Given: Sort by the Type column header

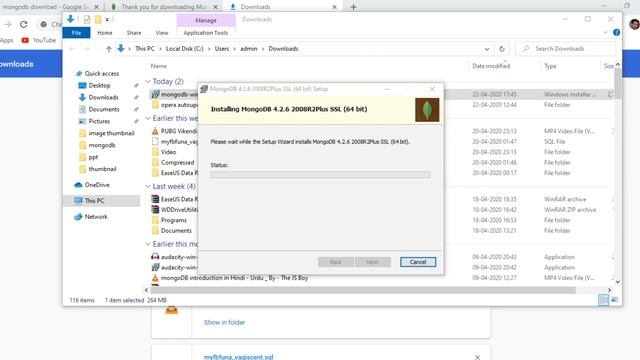Looking at the screenshot, I should point(550,66).
